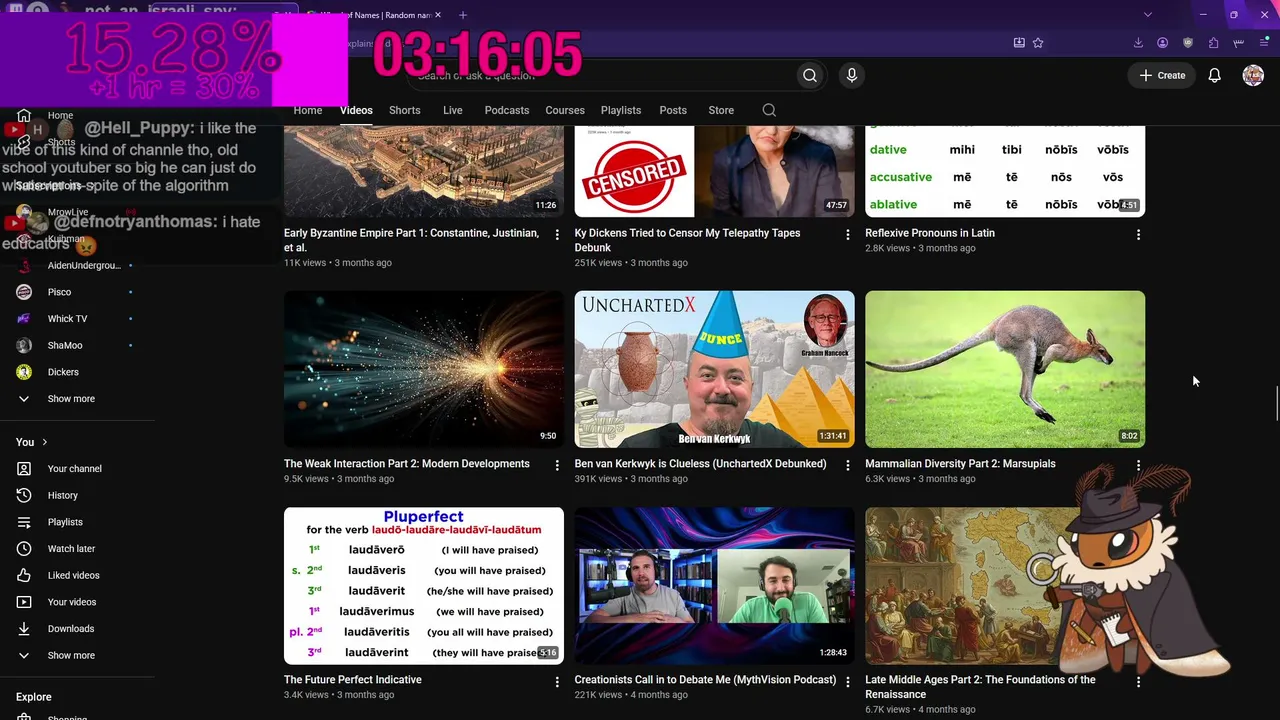The height and width of the screenshot is (720, 1280).
Task: Open the channel's Store tab
Action: pos(721,110)
